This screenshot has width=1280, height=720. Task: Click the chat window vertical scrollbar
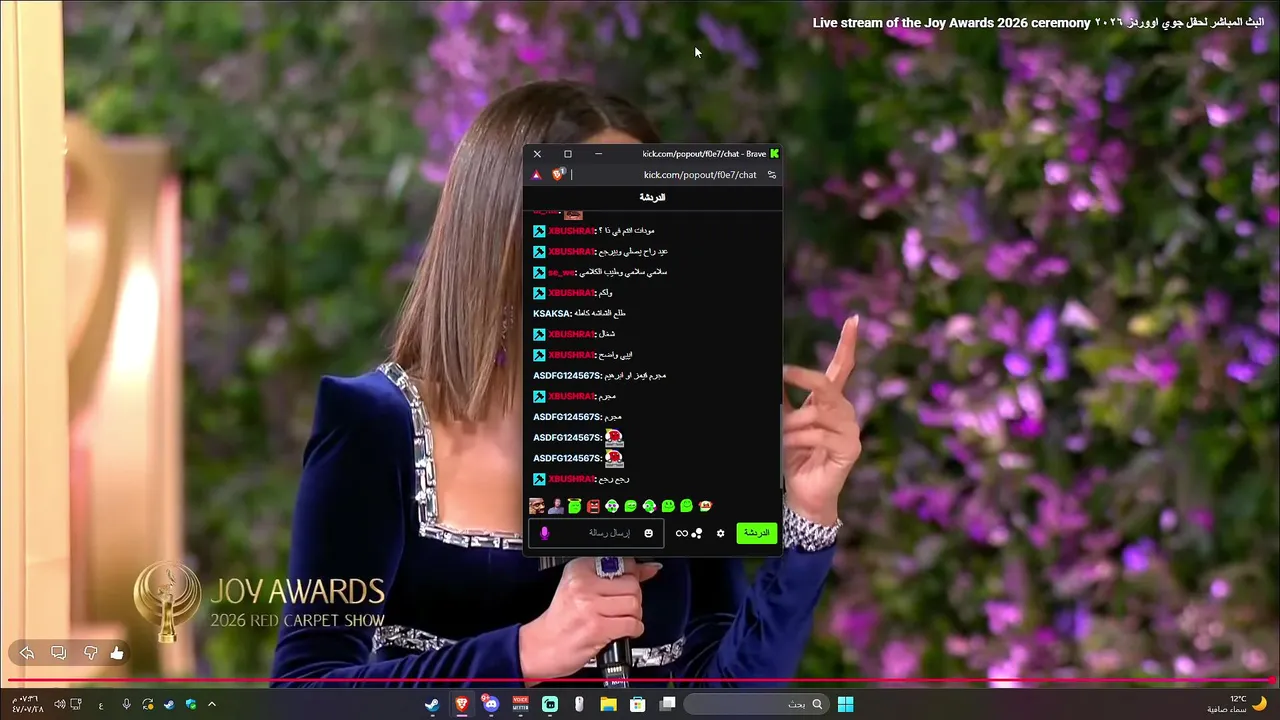click(x=780, y=445)
